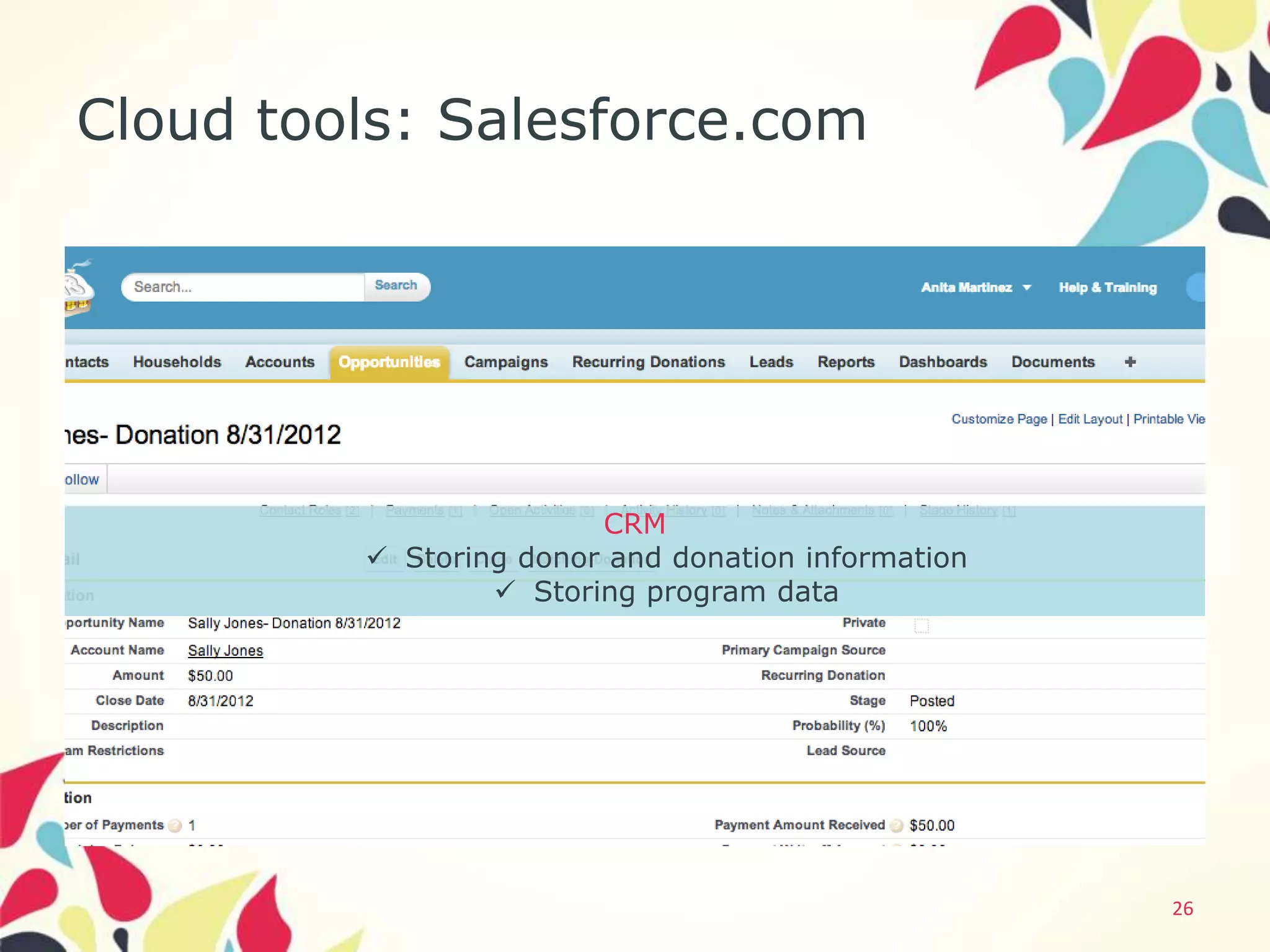Click the Donation 8/31/2012 page heading
The image size is (1270, 952).
click(x=203, y=434)
